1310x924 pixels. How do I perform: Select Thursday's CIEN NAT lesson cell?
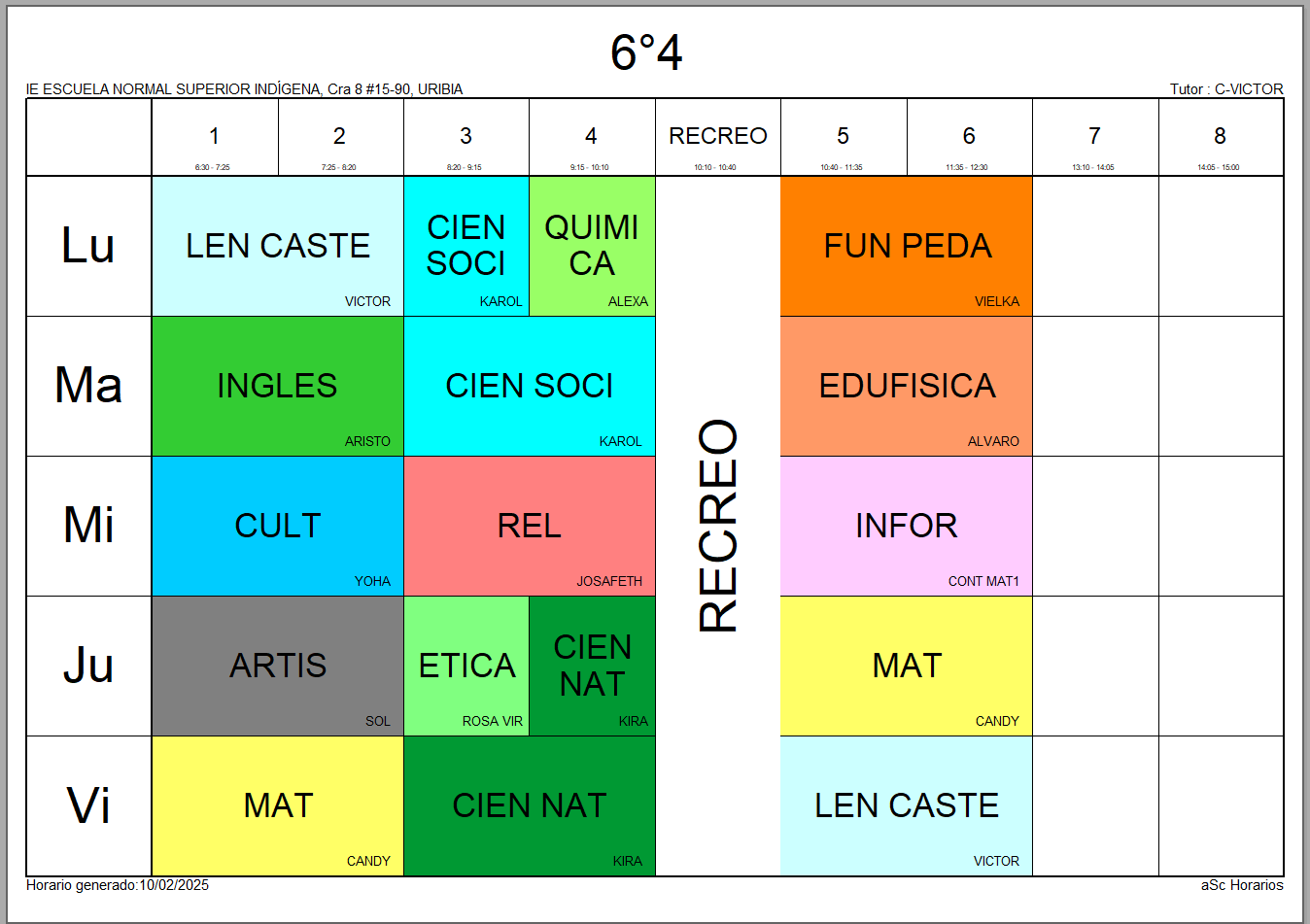pyautogui.click(x=592, y=666)
